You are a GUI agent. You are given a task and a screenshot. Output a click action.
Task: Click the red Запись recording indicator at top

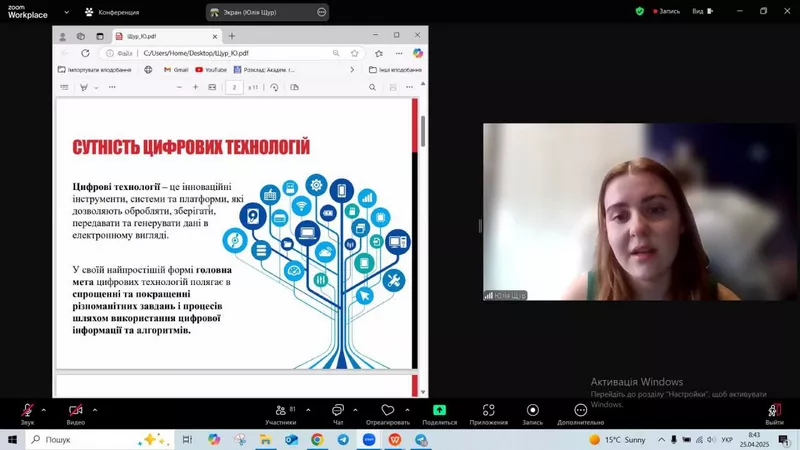pos(666,11)
